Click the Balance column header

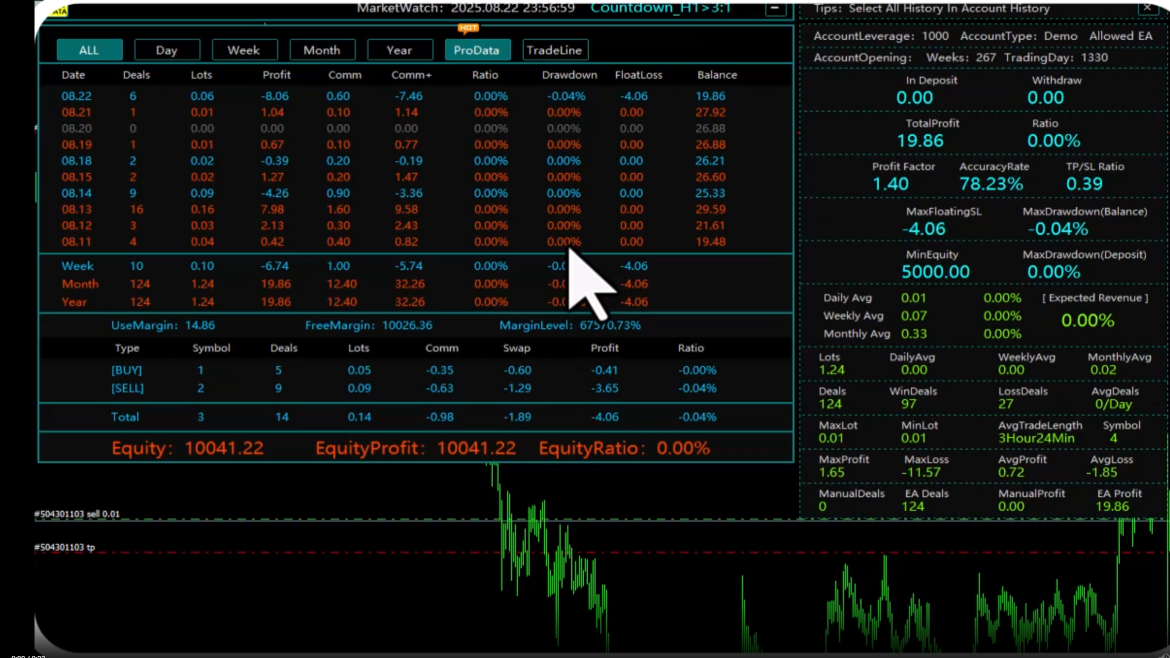(x=717, y=75)
